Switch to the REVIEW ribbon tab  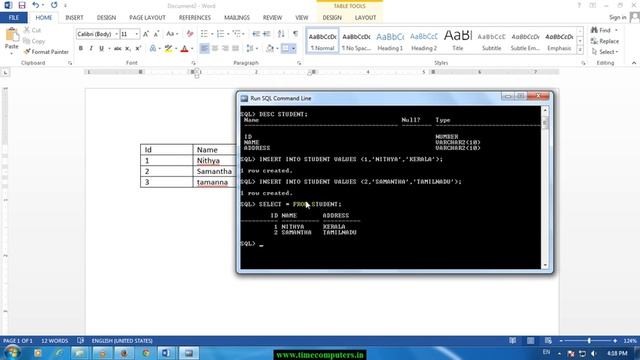(x=272, y=18)
